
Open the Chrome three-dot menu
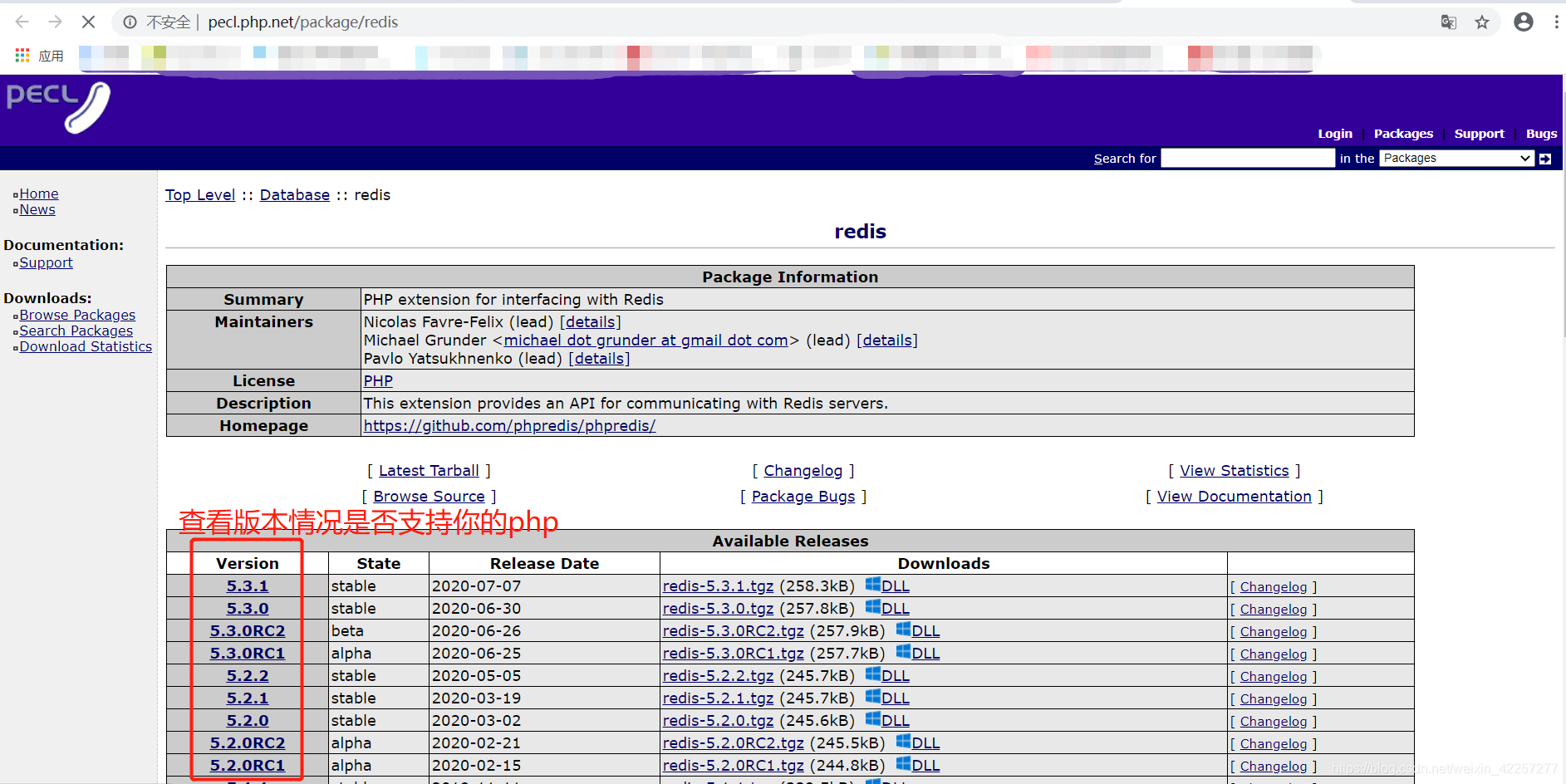point(1556,22)
